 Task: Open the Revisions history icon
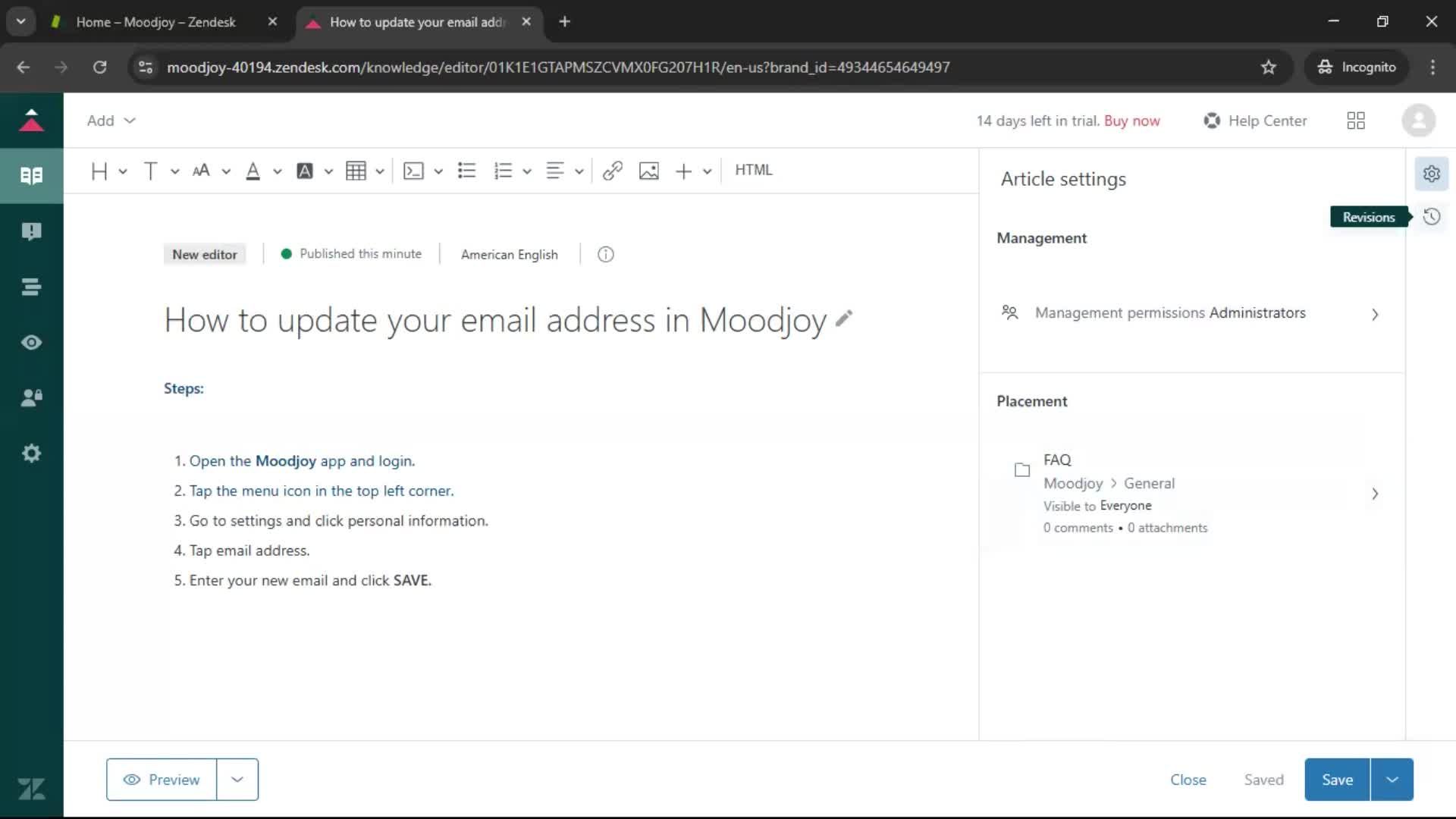[1432, 217]
